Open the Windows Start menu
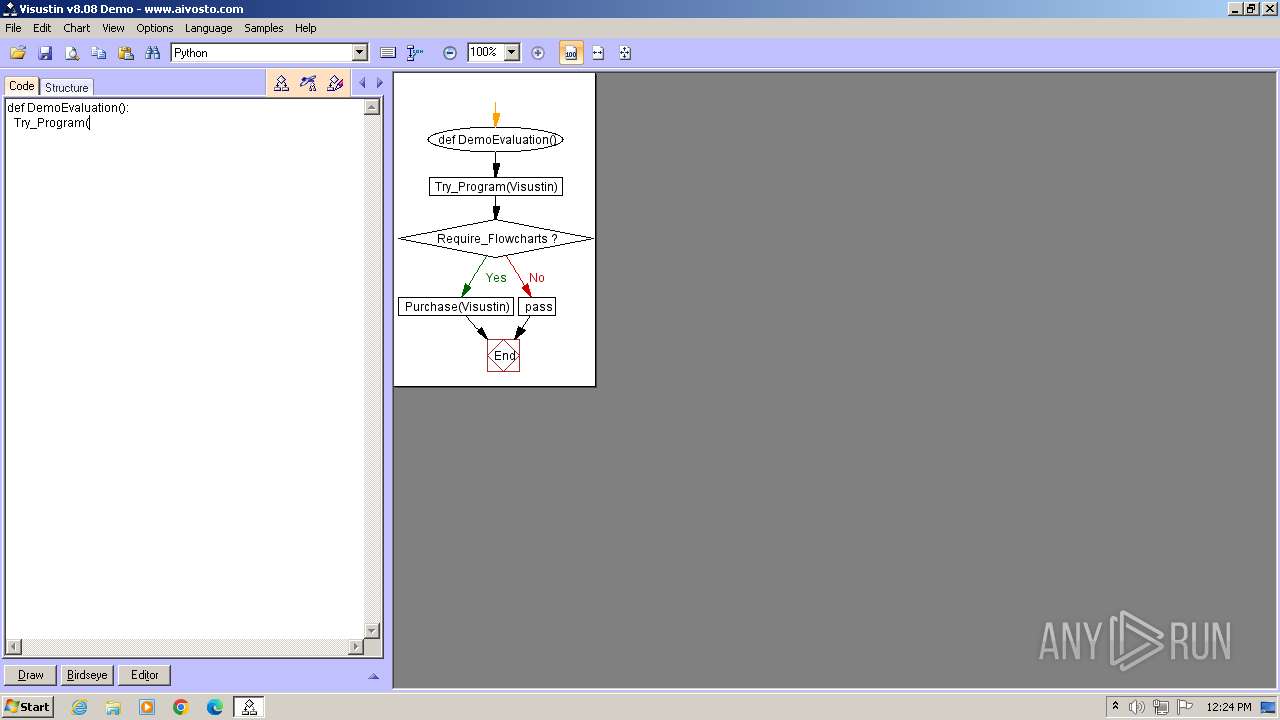 [x=27, y=707]
